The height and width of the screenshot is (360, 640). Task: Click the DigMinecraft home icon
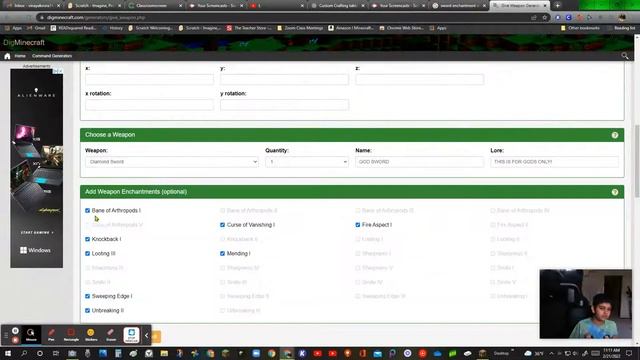point(7,56)
